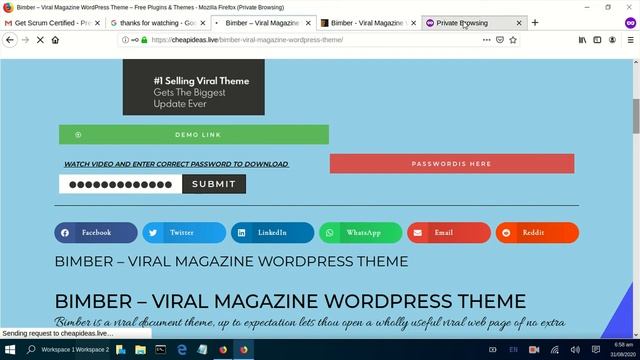The width and height of the screenshot is (640, 360).
Task: Toggle the sidebar view icon
Action: tap(597, 40)
